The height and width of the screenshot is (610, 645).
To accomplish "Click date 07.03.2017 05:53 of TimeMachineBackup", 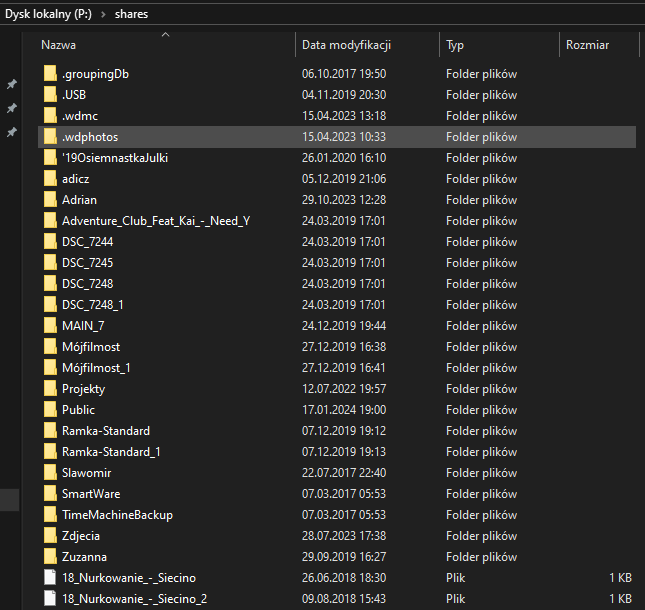I will [344, 515].
